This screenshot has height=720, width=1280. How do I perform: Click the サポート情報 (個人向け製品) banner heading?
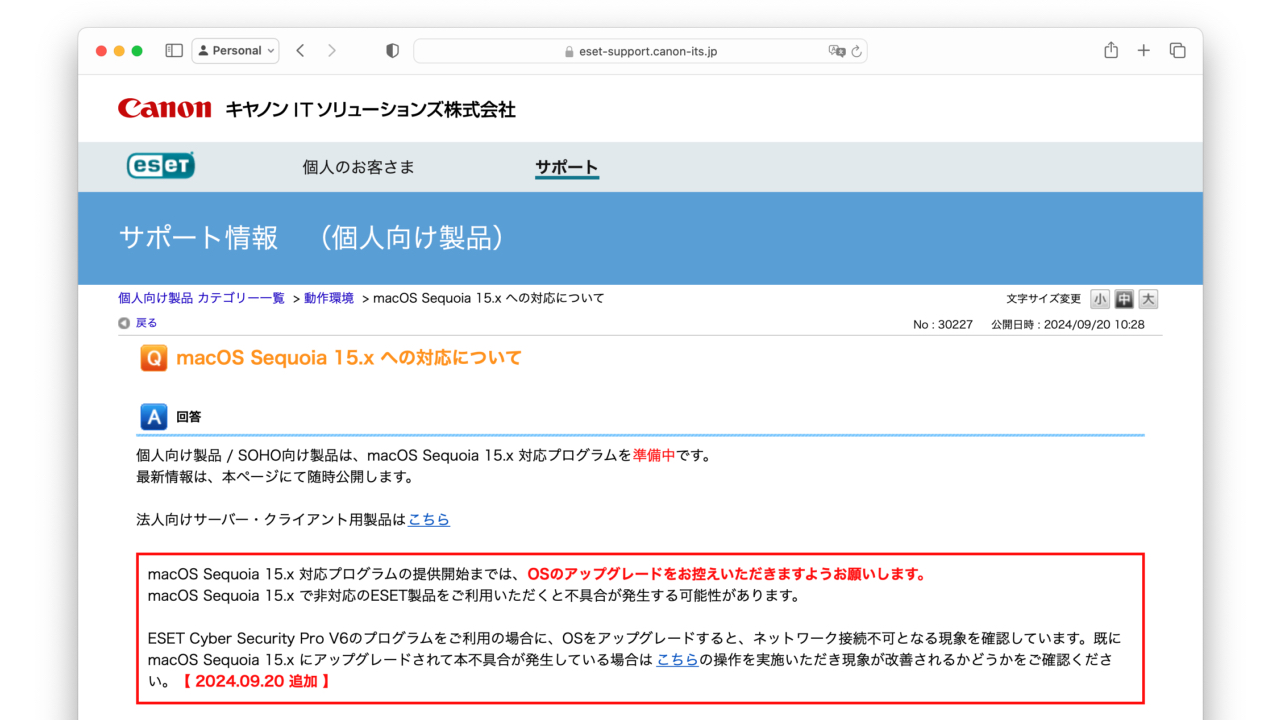pyautogui.click(x=311, y=238)
